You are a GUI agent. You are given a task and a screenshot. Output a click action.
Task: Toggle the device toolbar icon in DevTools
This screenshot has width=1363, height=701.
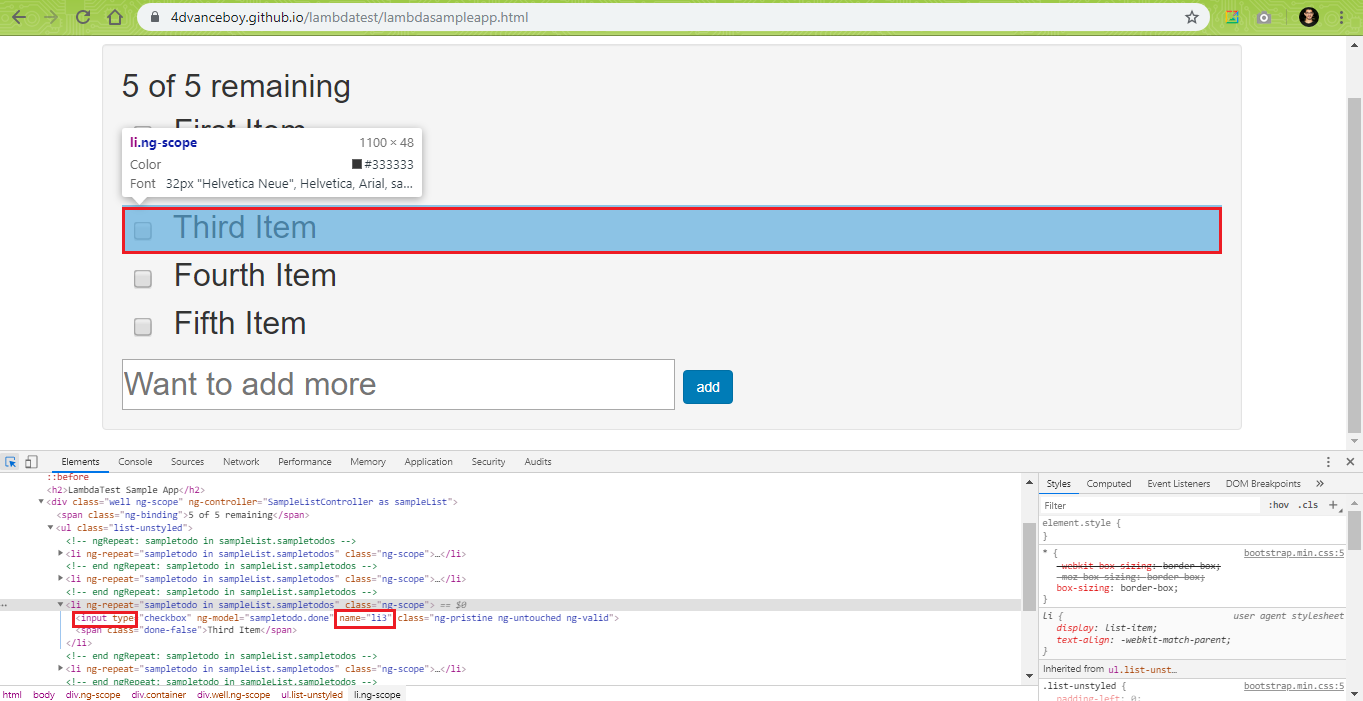click(31, 462)
